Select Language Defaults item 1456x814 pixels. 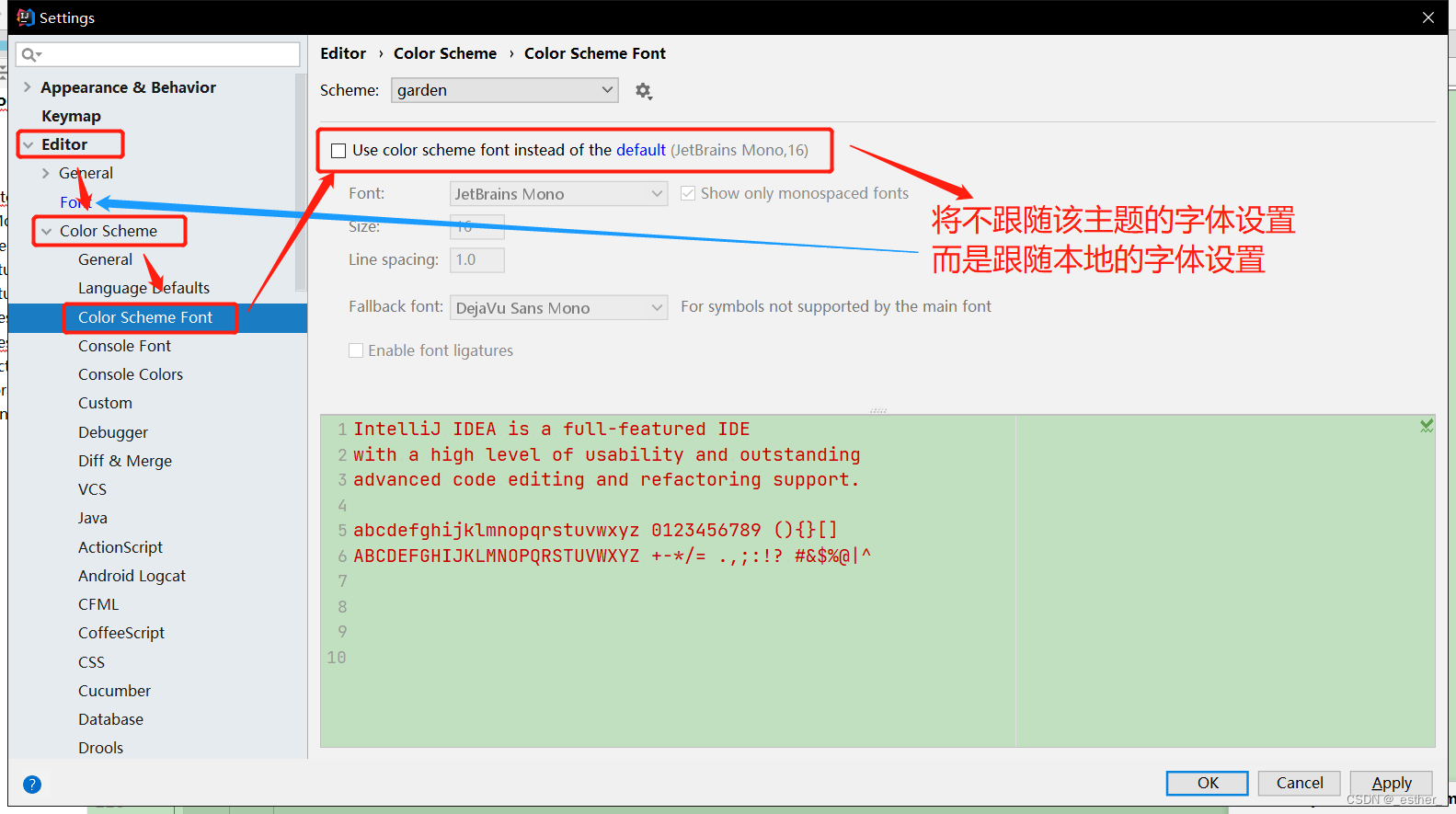coord(143,288)
